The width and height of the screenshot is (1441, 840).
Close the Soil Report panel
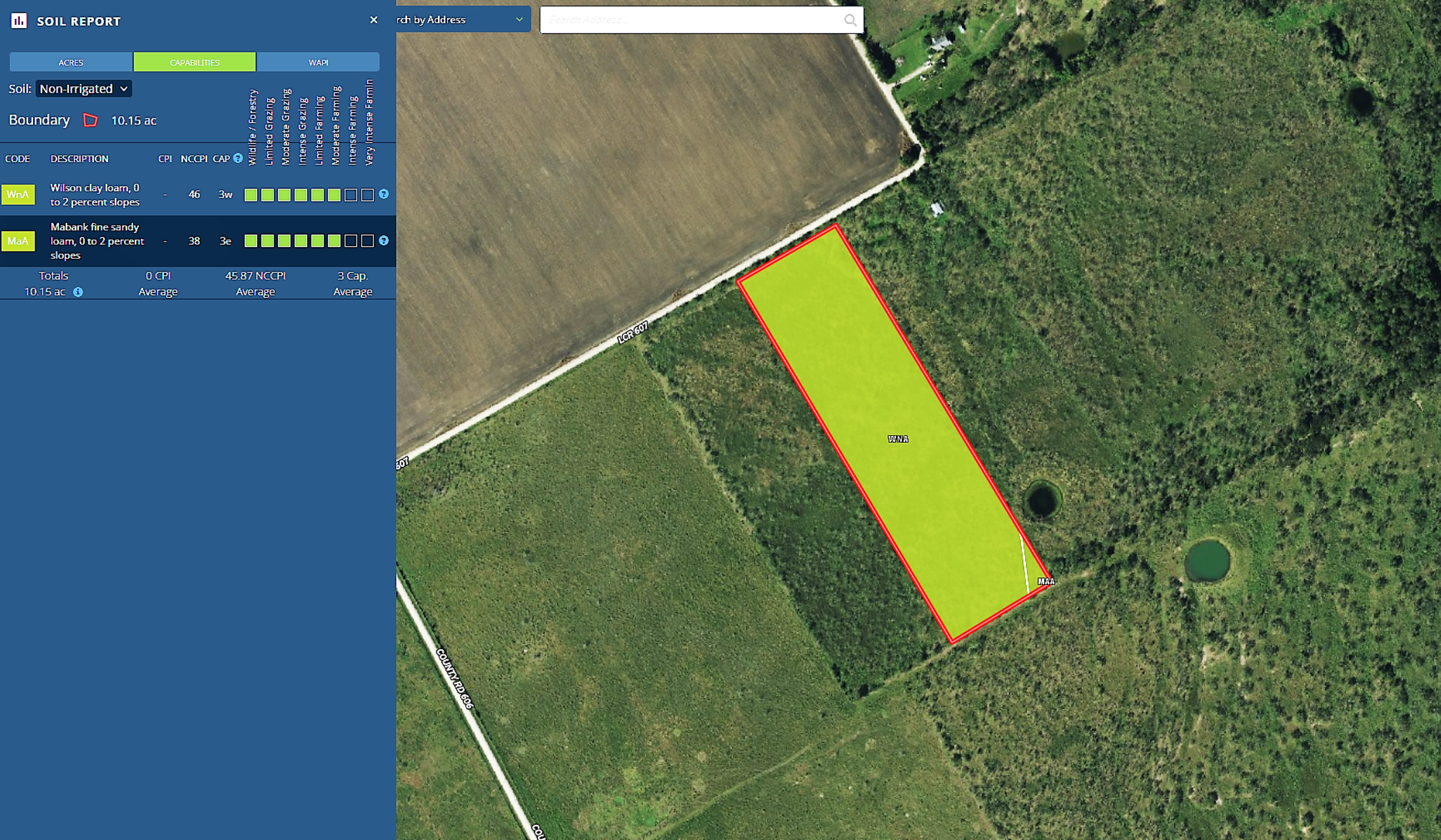click(x=373, y=20)
